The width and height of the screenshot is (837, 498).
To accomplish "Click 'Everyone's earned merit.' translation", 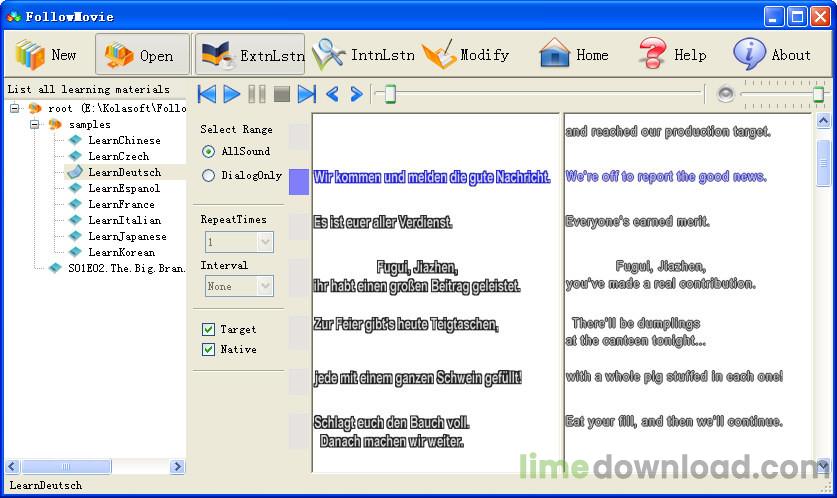I will click(637, 221).
